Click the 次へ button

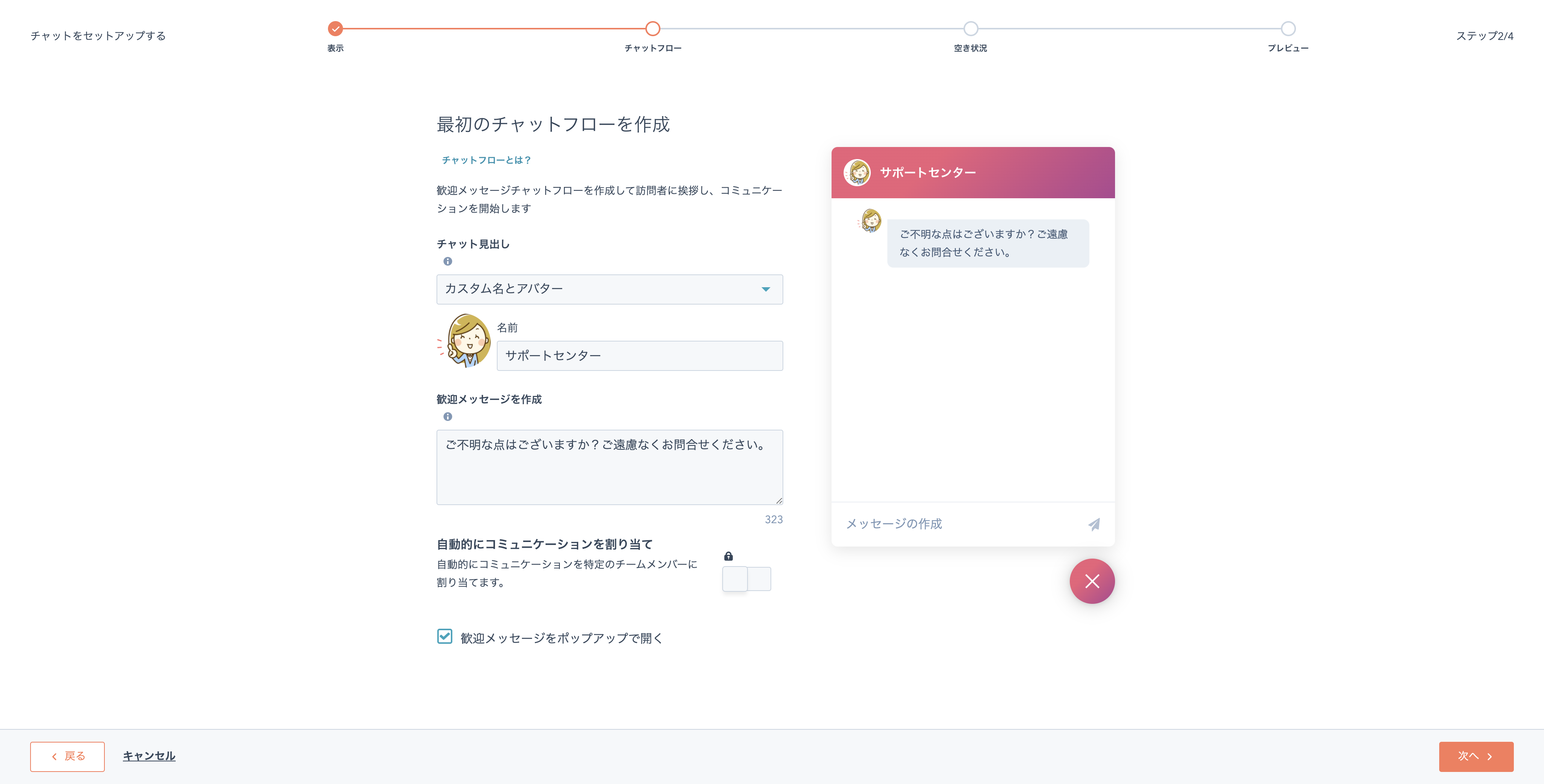click(x=1477, y=755)
